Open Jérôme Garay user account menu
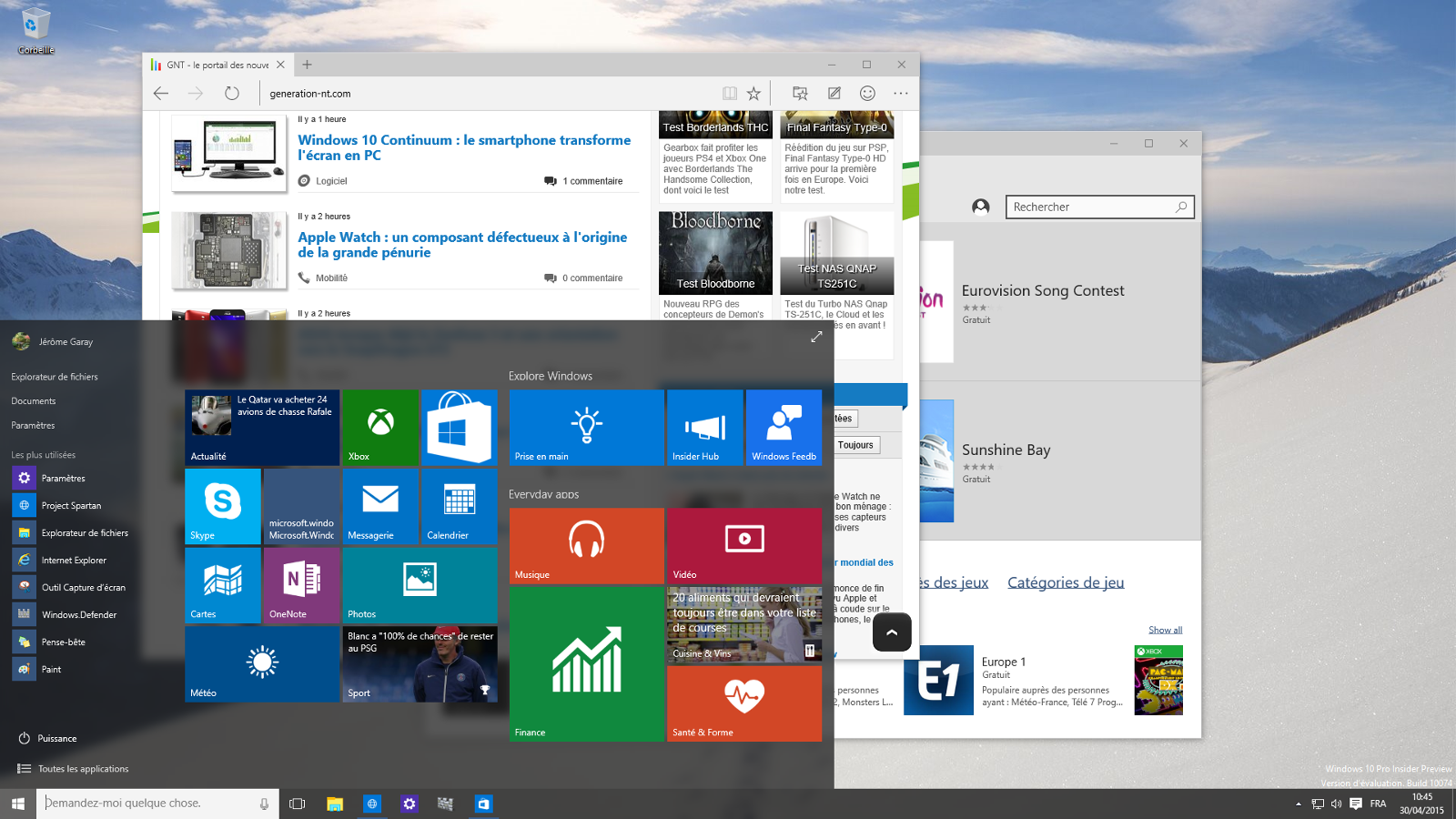 click(x=53, y=341)
